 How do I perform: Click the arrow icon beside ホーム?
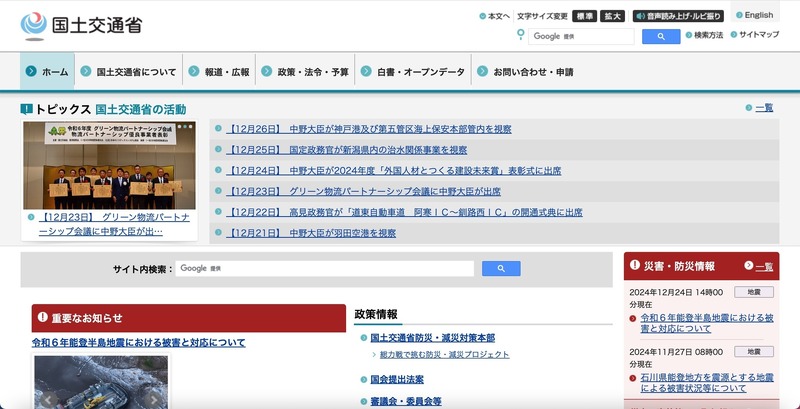32,72
